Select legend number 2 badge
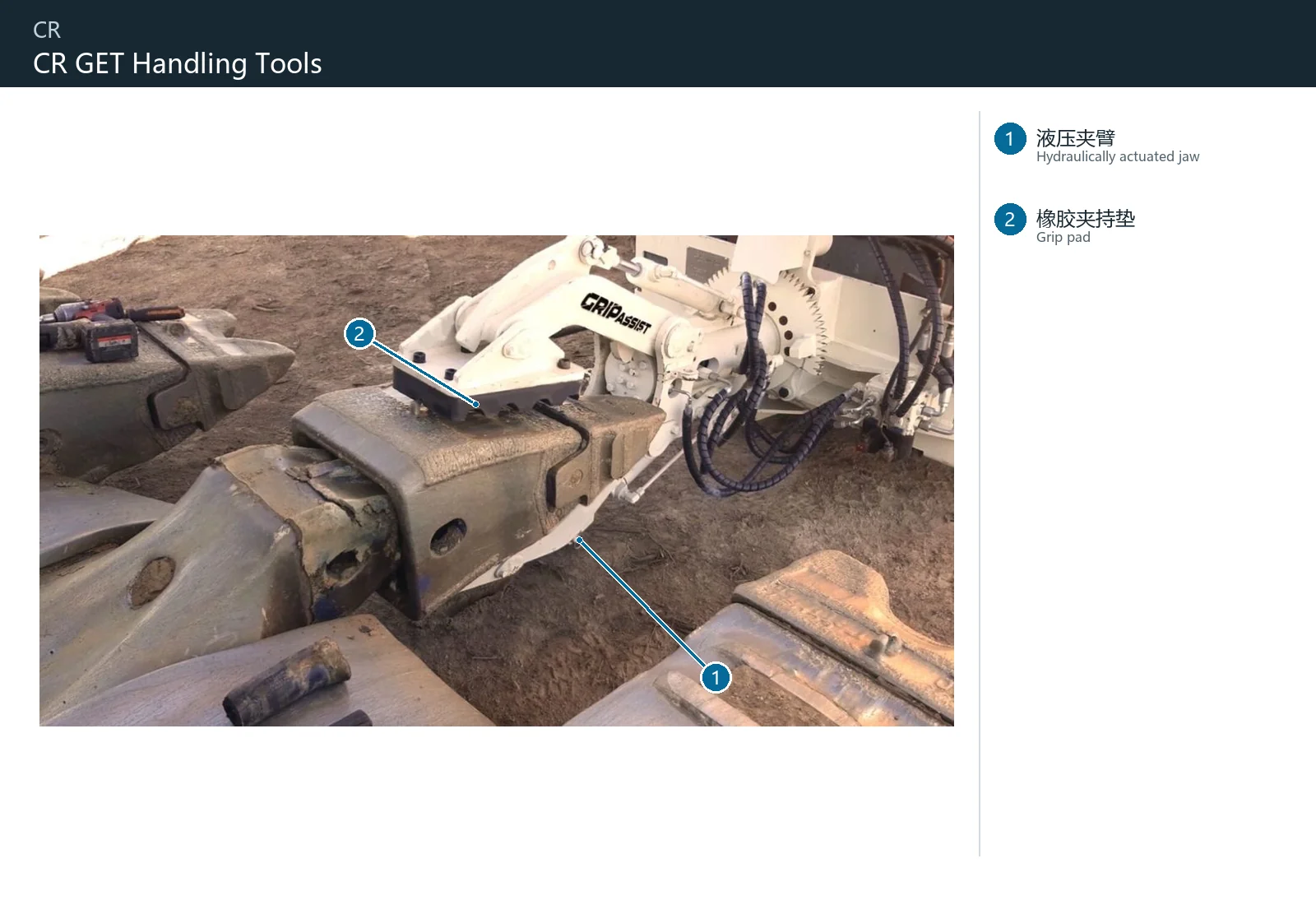 click(1010, 220)
